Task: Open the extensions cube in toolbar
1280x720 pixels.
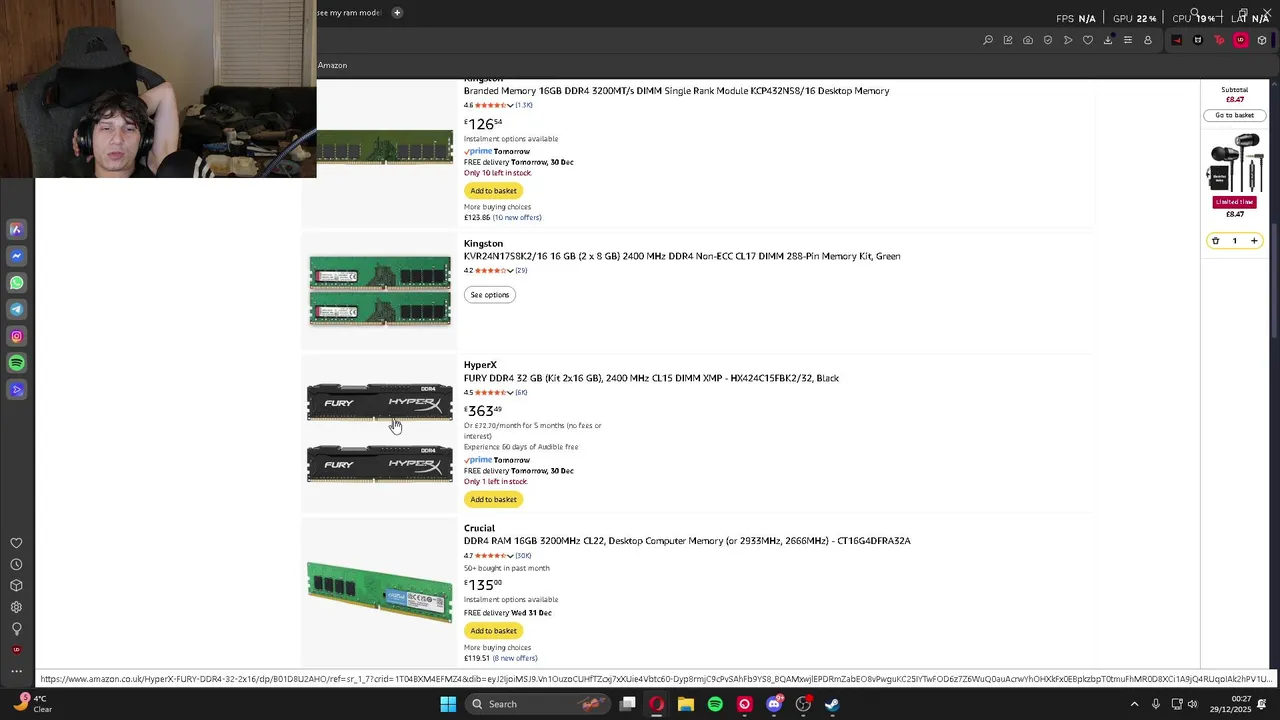Action: (x=1262, y=40)
